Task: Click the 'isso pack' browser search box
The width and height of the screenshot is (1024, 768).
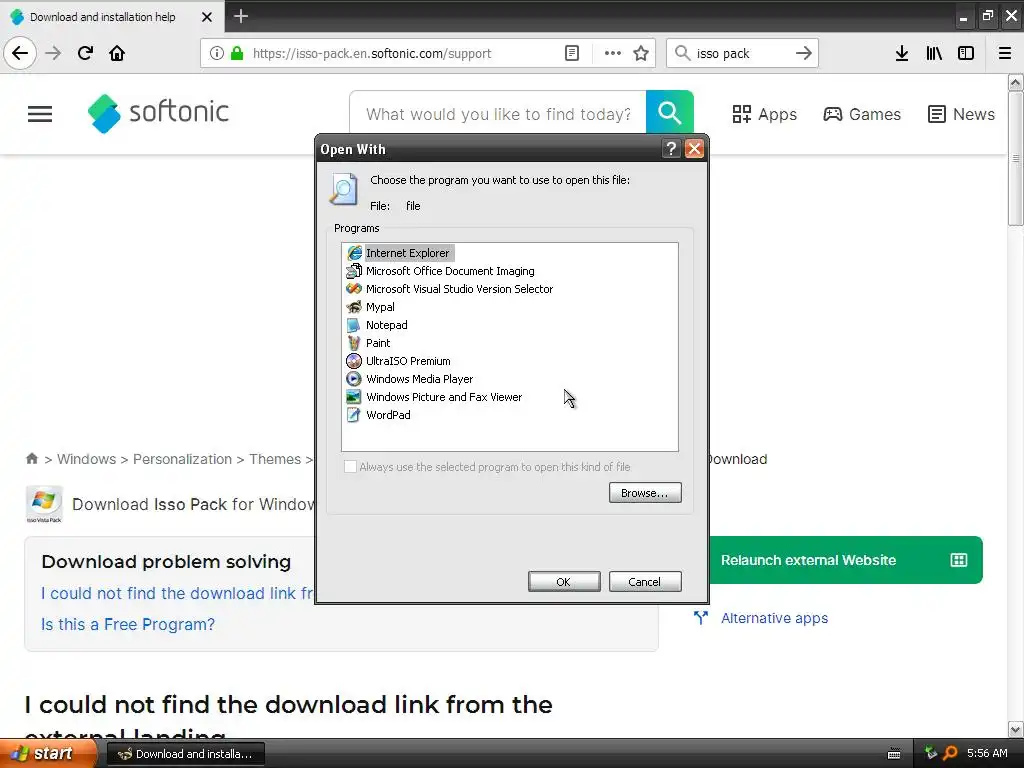Action: (741, 54)
